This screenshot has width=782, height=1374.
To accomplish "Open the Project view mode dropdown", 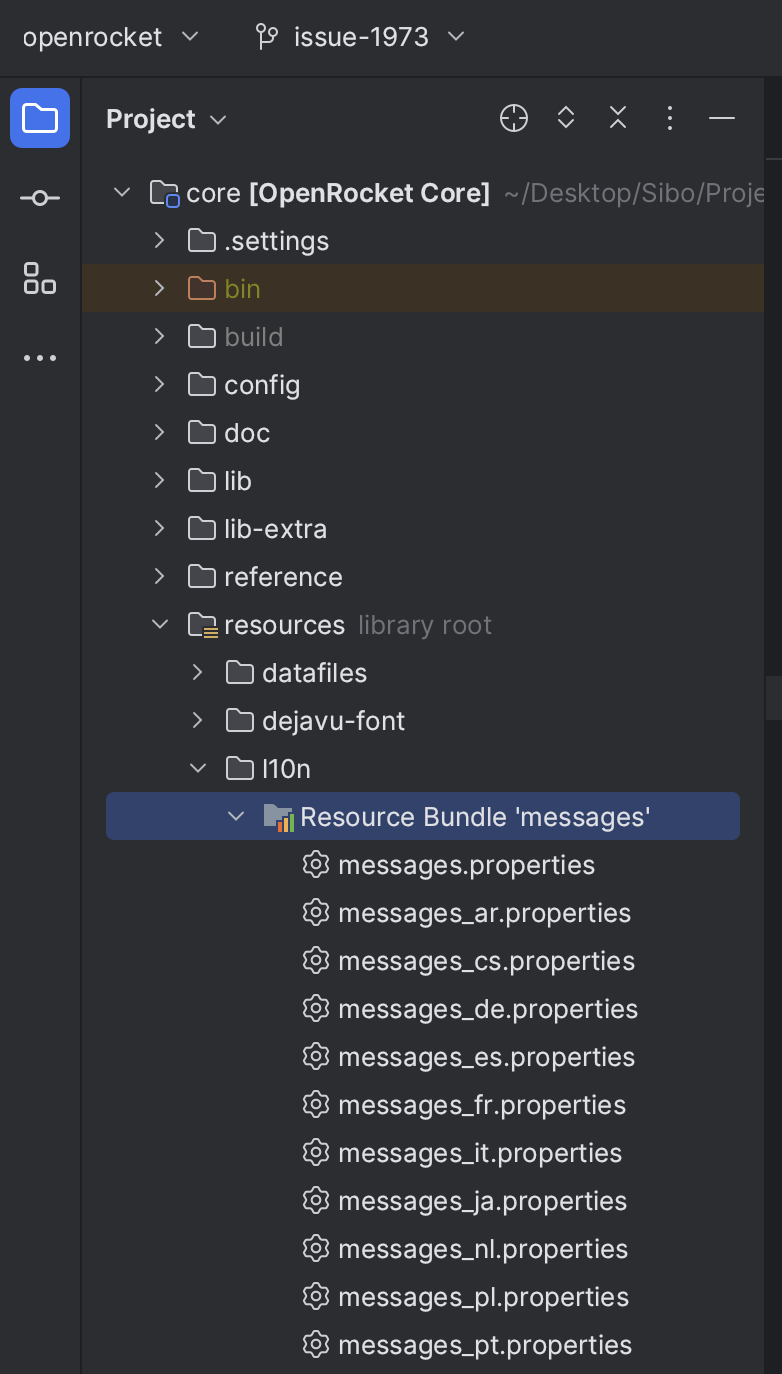I will (166, 119).
